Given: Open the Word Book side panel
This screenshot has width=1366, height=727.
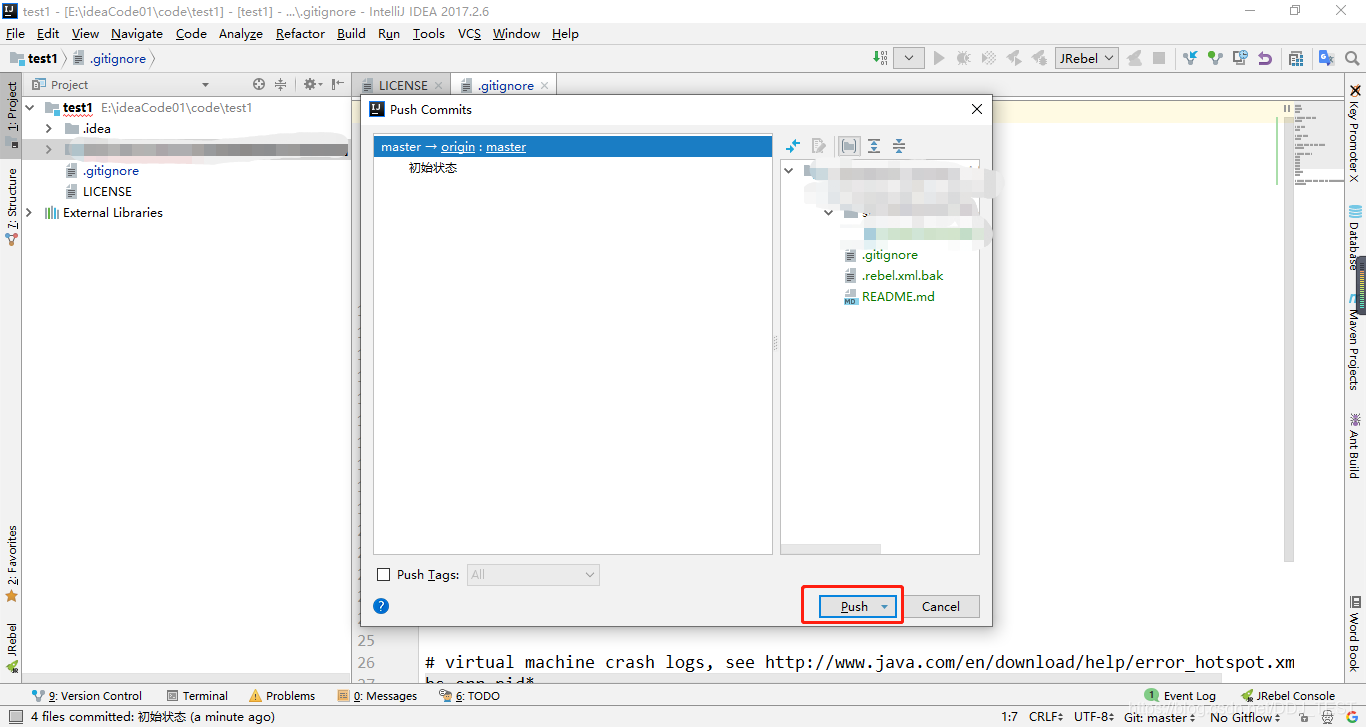Looking at the screenshot, I should pos(1355,633).
